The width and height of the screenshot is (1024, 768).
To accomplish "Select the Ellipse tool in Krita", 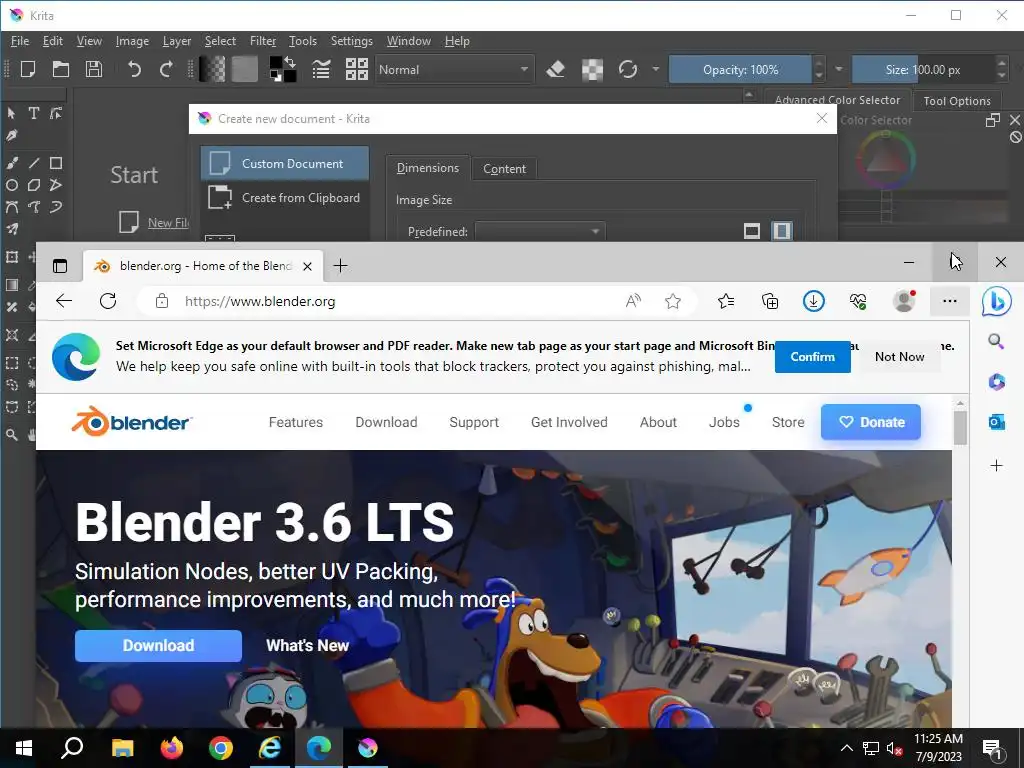I will pyautogui.click(x=11, y=185).
